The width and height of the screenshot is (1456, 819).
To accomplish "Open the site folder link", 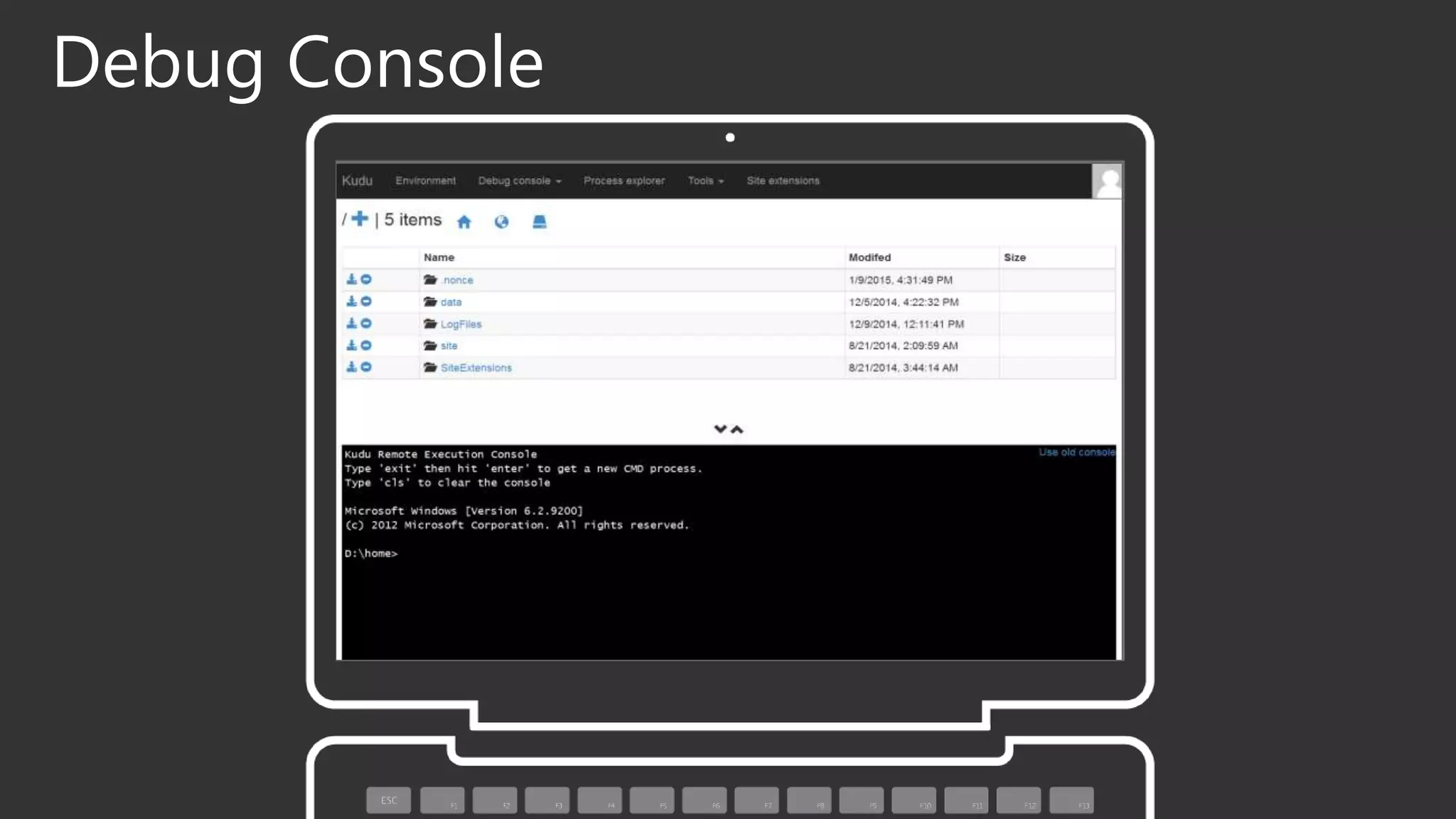I will pyautogui.click(x=449, y=346).
